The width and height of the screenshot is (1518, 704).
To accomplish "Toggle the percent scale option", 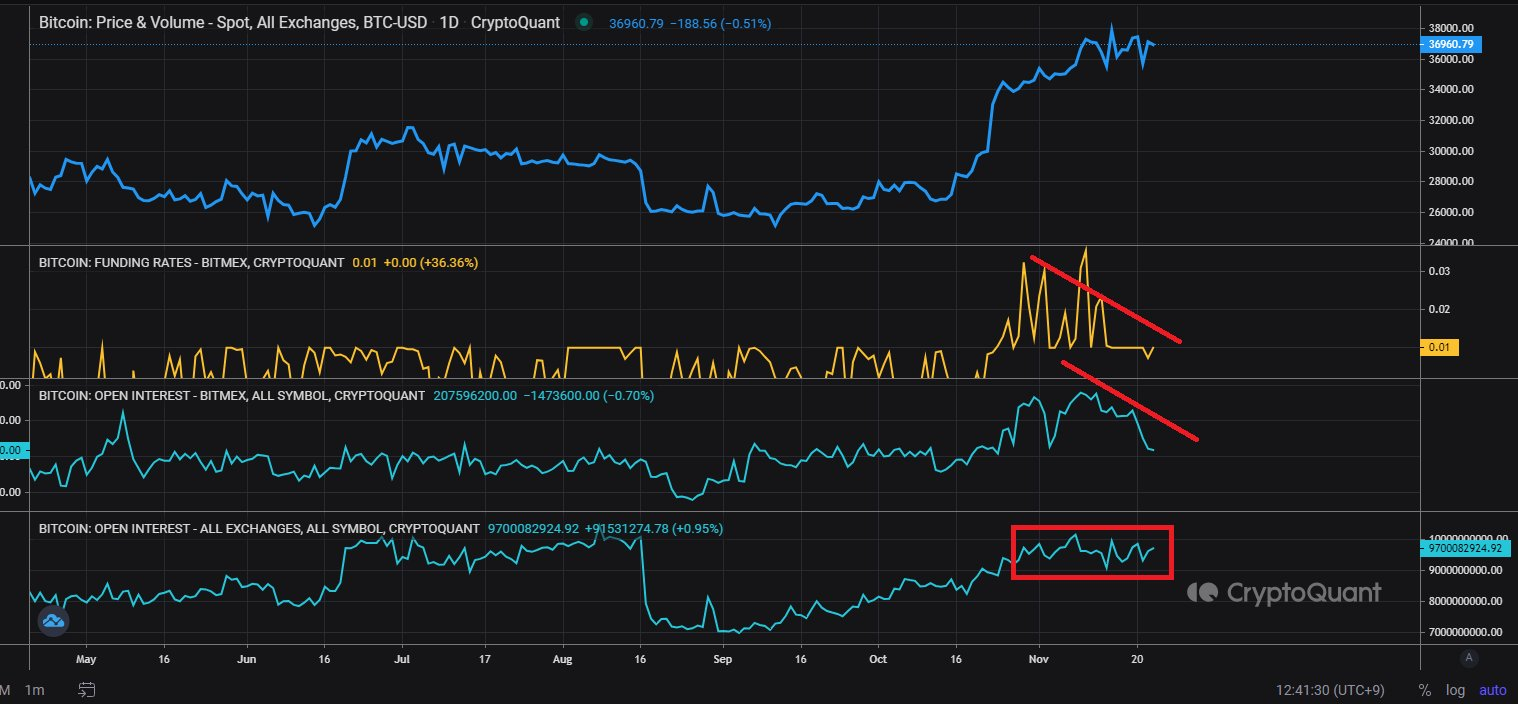I will [1425, 690].
